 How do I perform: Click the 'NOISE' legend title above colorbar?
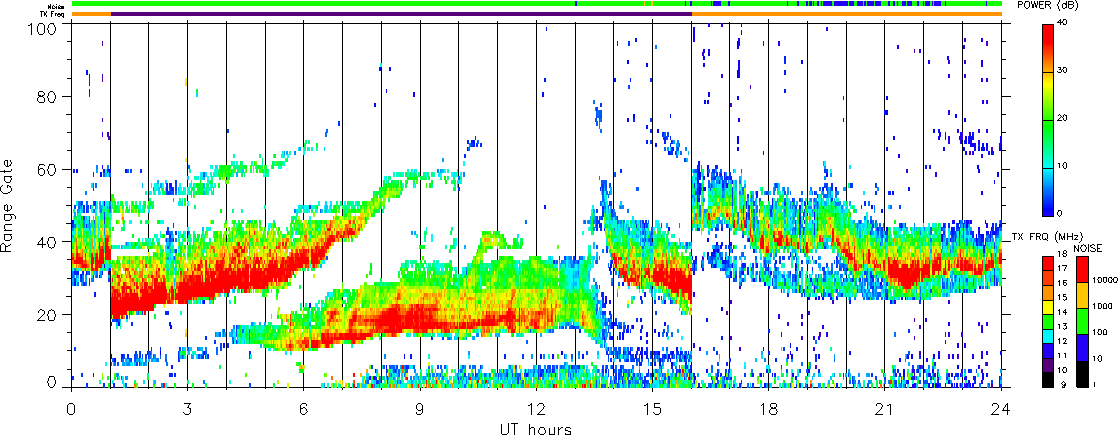(x=1087, y=248)
